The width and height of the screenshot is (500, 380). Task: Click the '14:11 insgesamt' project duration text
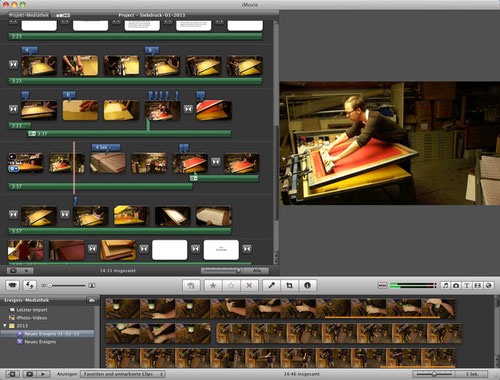click(118, 271)
